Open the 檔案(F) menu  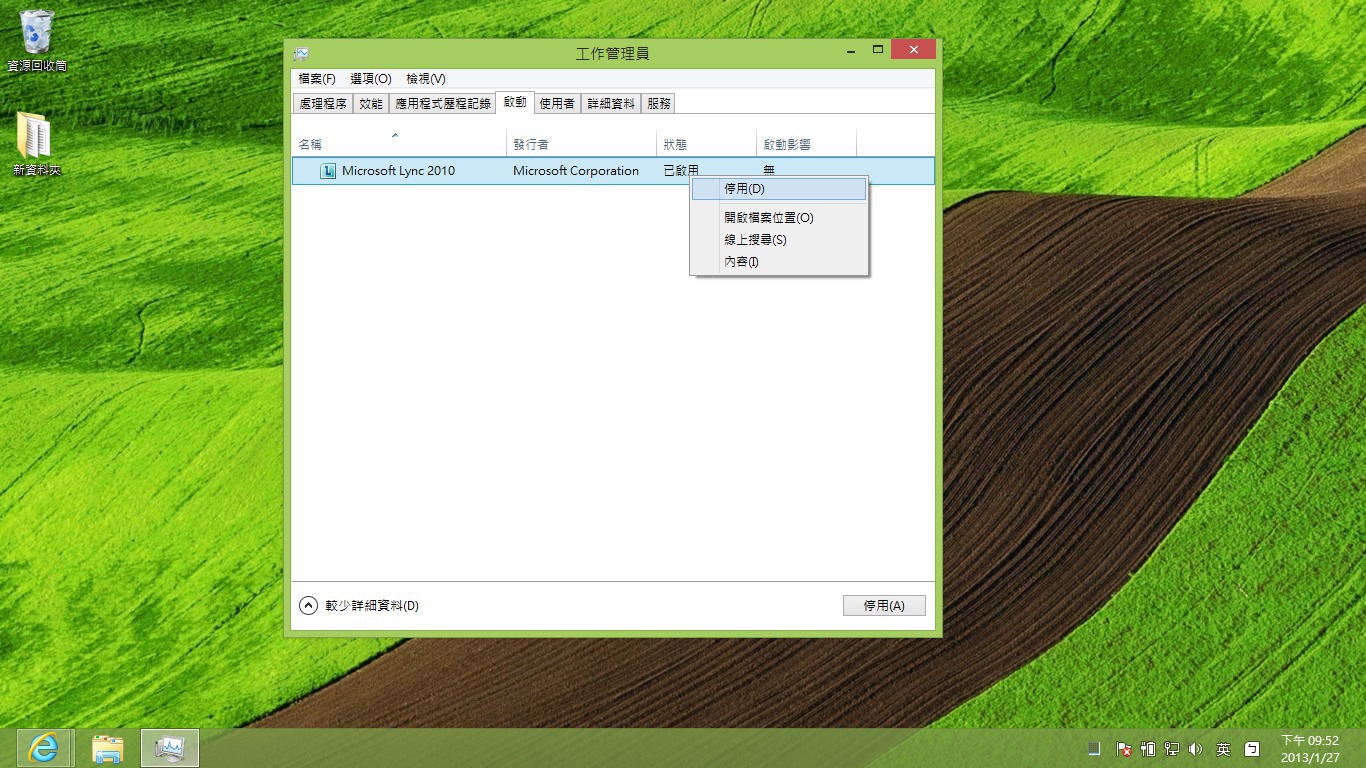(317, 79)
